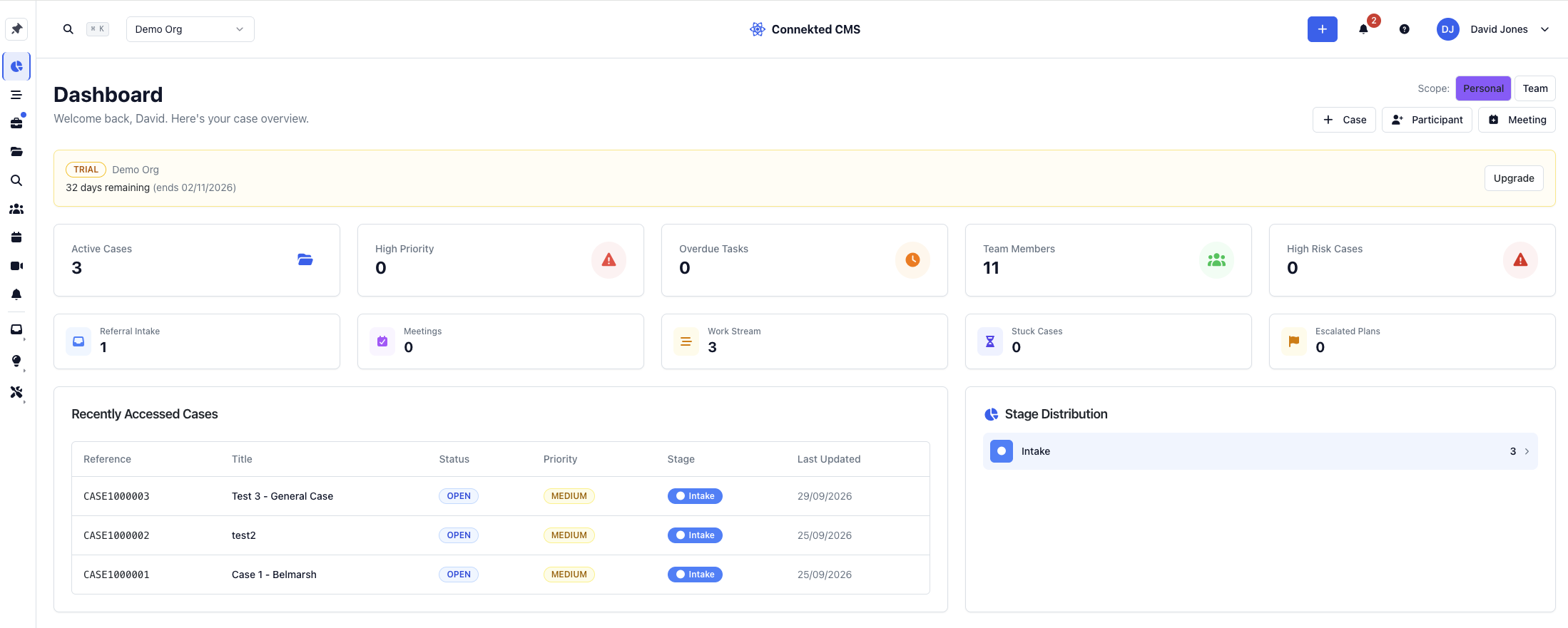Click the High Risk Cases warning icon
The height and width of the screenshot is (628, 1568).
[1520, 260]
